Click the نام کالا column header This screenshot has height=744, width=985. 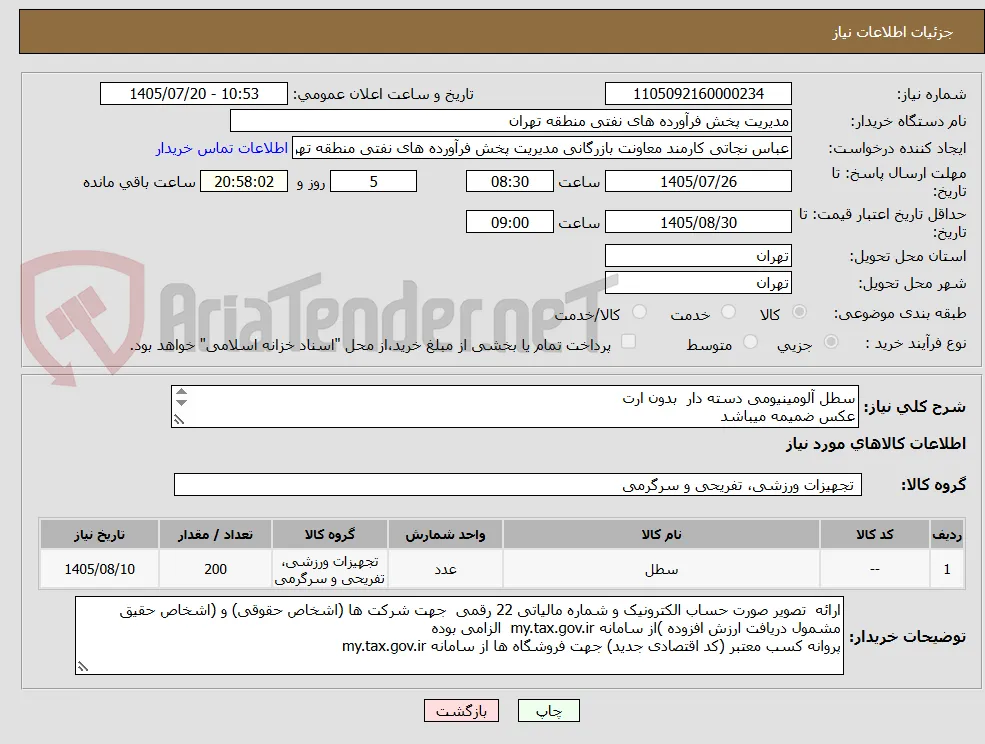(661, 535)
